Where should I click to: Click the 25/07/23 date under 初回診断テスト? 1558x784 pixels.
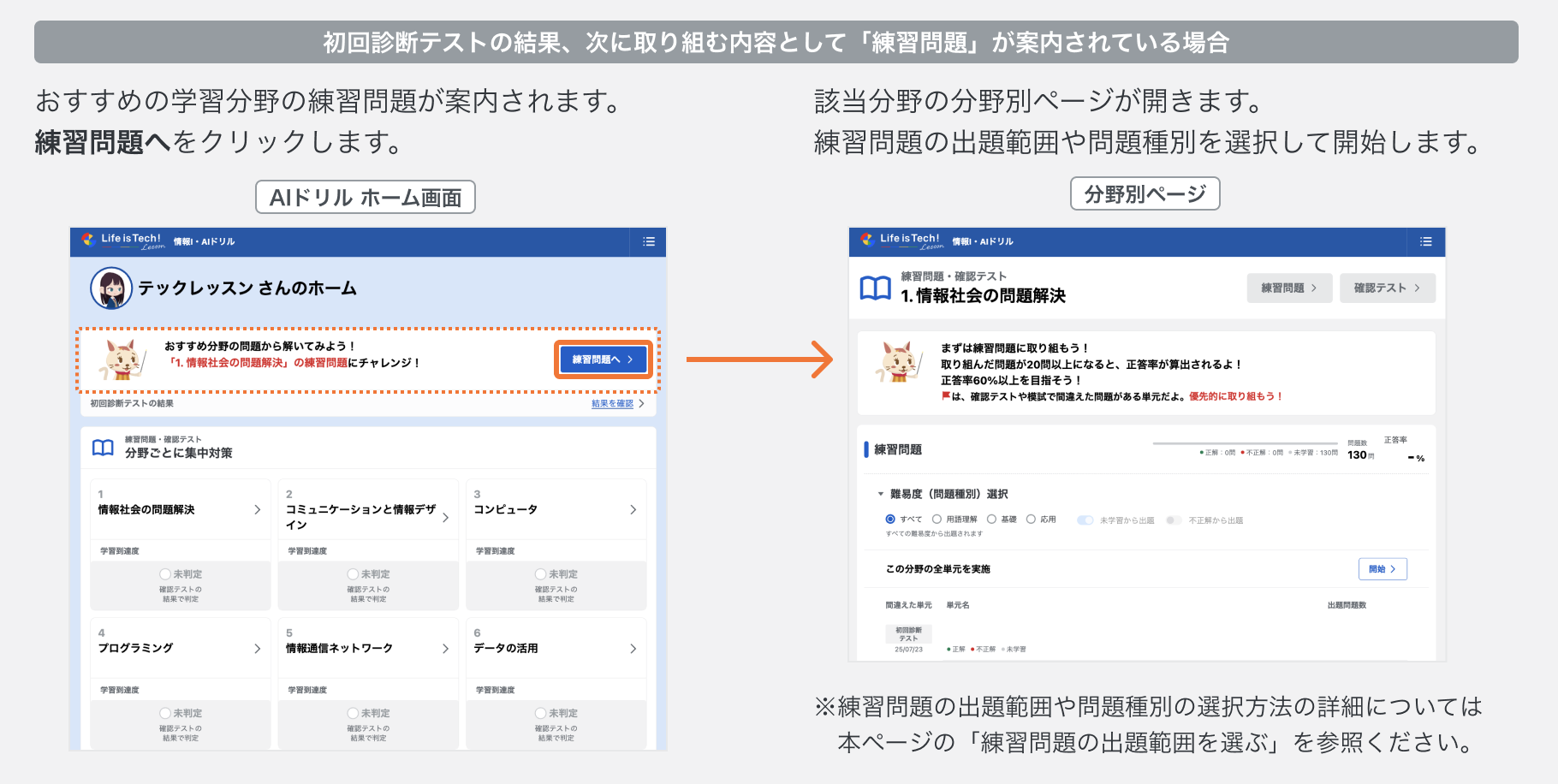[x=909, y=650]
